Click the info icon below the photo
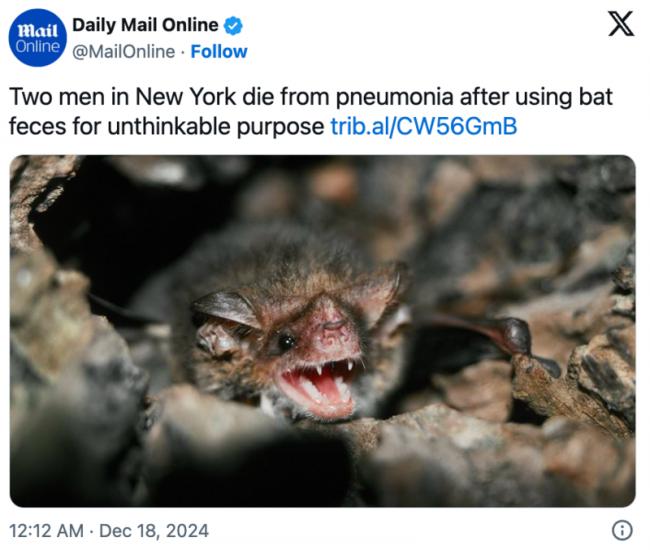650x550 pixels. tap(621, 530)
